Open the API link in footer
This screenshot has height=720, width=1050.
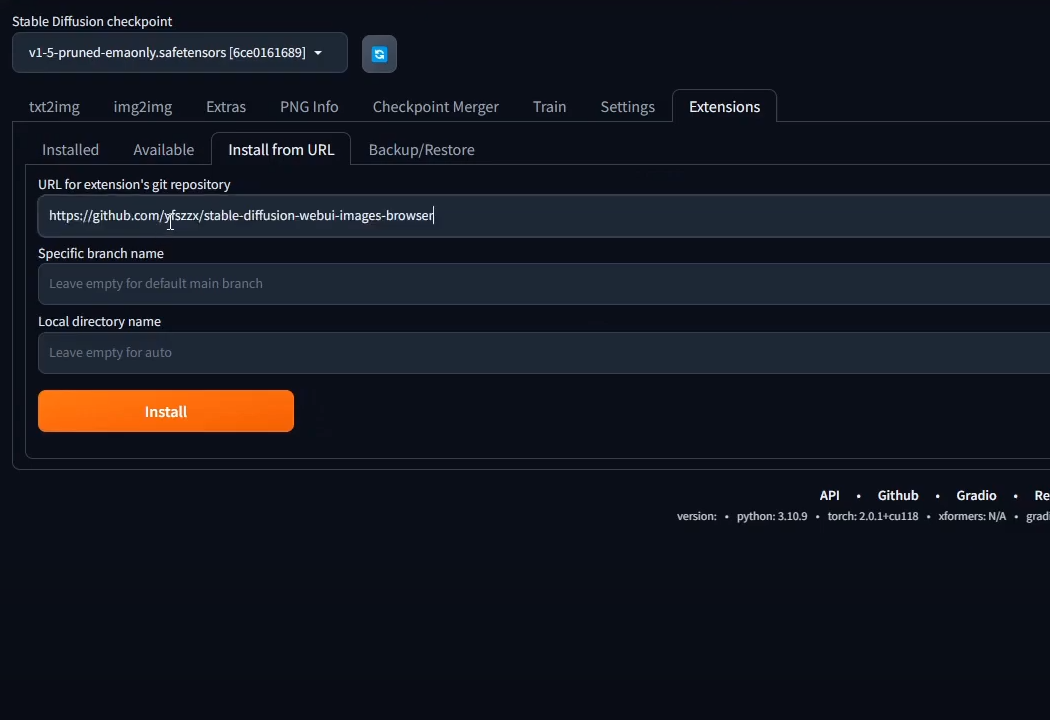click(829, 496)
